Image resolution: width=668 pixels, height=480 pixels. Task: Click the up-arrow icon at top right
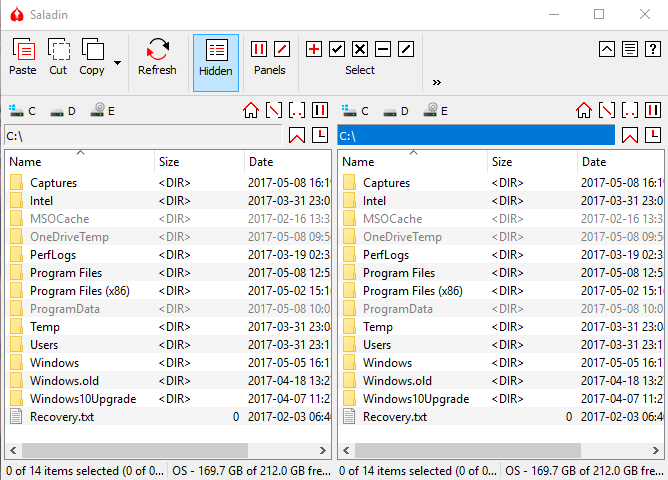(x=607, y=49)
